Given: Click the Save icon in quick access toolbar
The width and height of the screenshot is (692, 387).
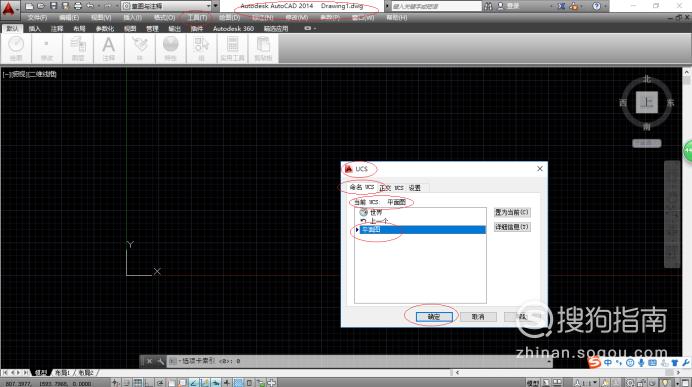Looking at the screenshot, I should 53,6.
